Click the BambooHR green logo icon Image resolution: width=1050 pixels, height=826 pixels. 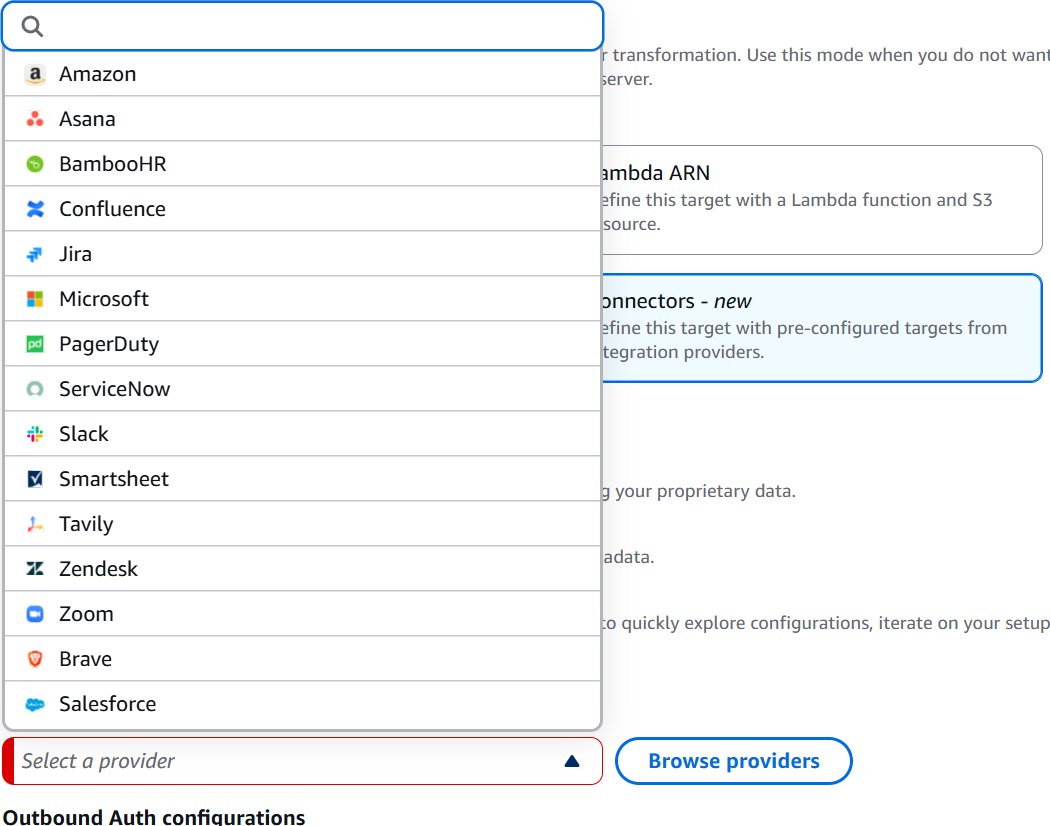point(35,164)
